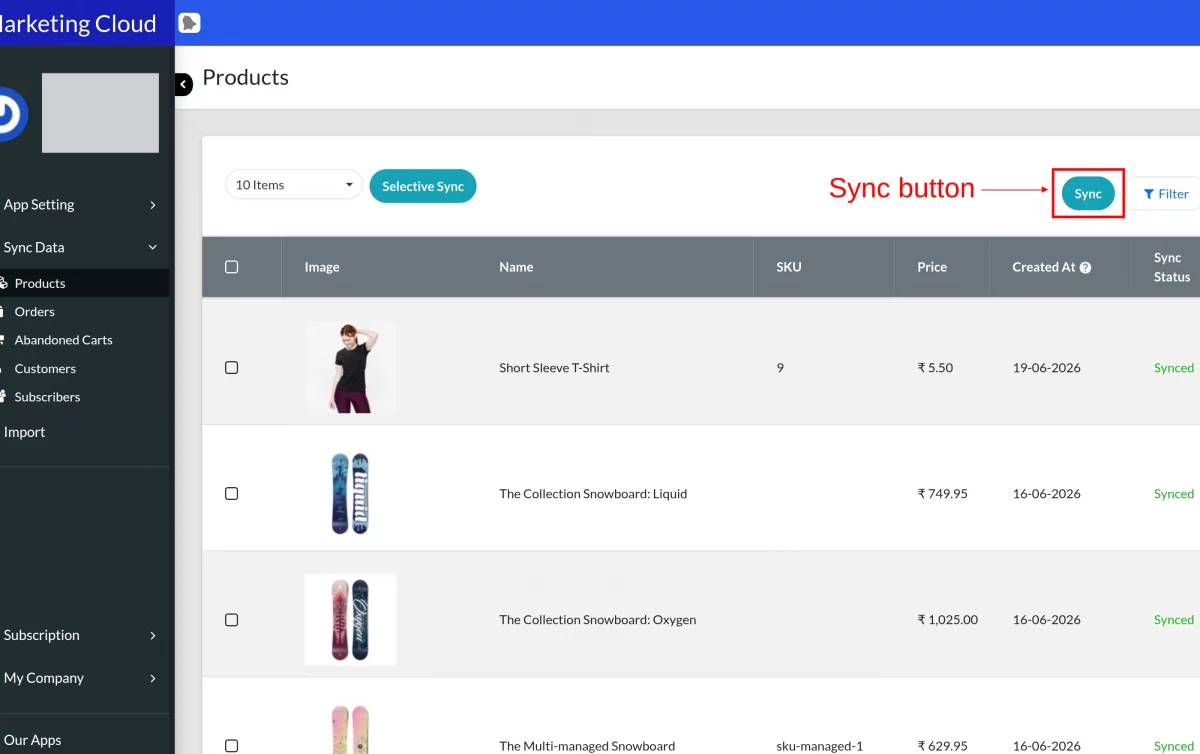Expand the Subscription menu chevron
The height and width of the screenshot is (754, 1200).
point(153,636)
